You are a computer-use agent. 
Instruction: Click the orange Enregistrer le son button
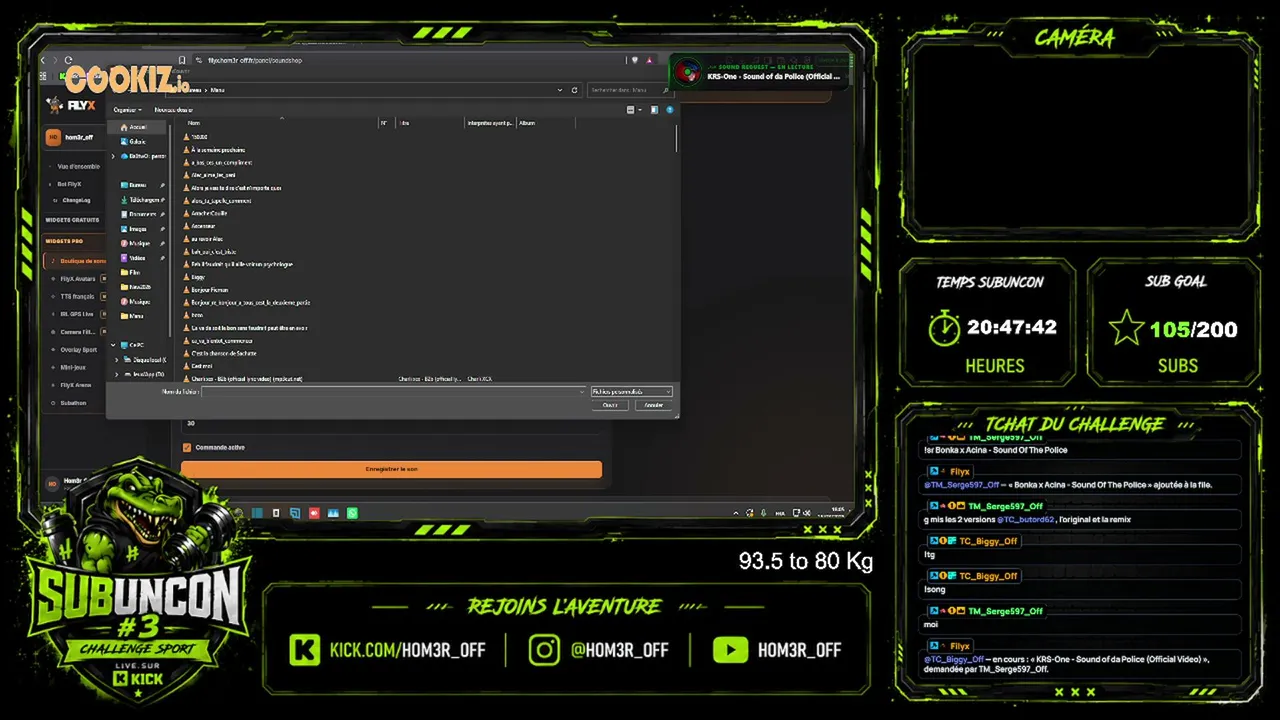(x=391, y=469)
